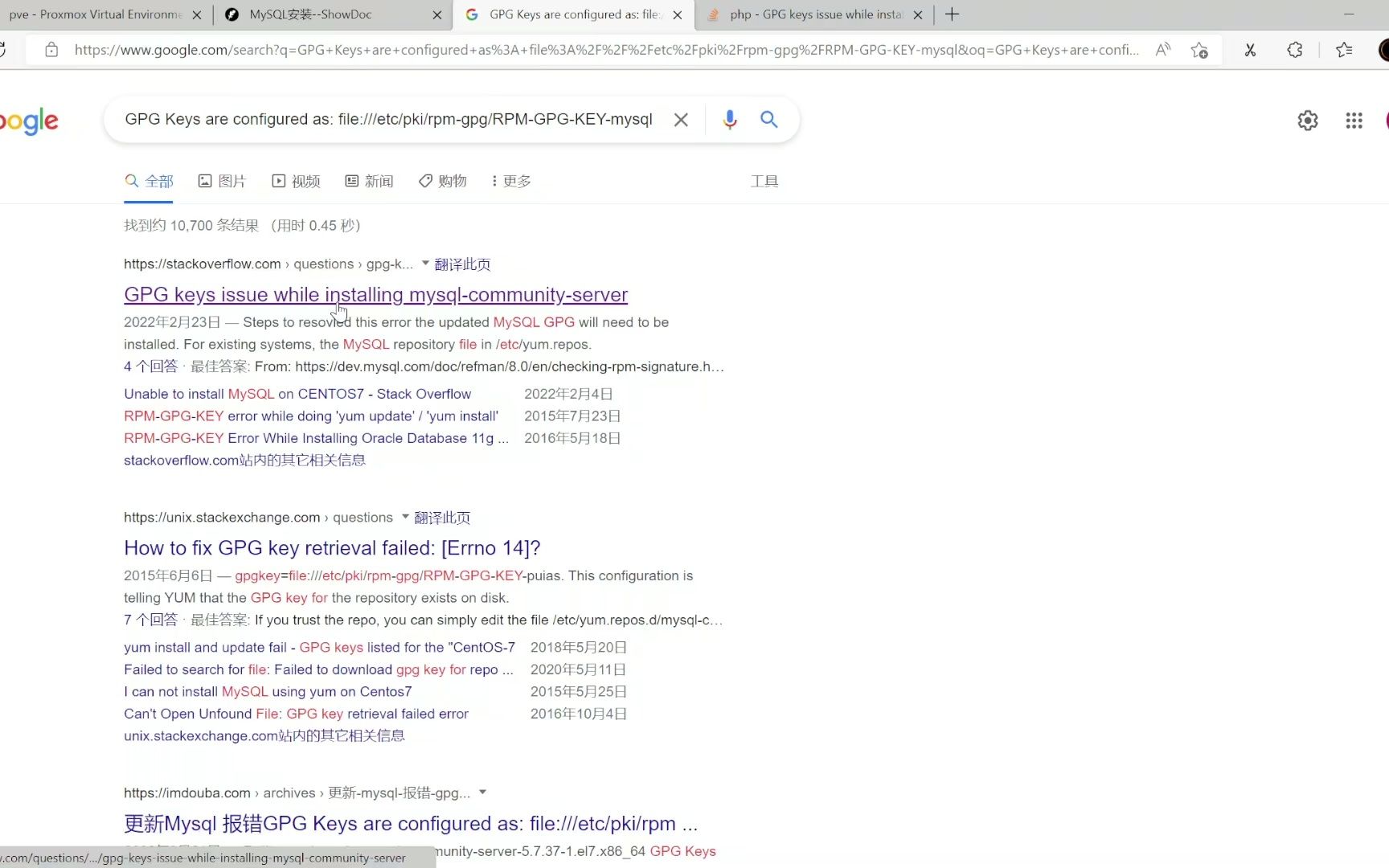Expand the imdouba.com result arrow
Viewport: 1389px width, 868px height.
482,792
